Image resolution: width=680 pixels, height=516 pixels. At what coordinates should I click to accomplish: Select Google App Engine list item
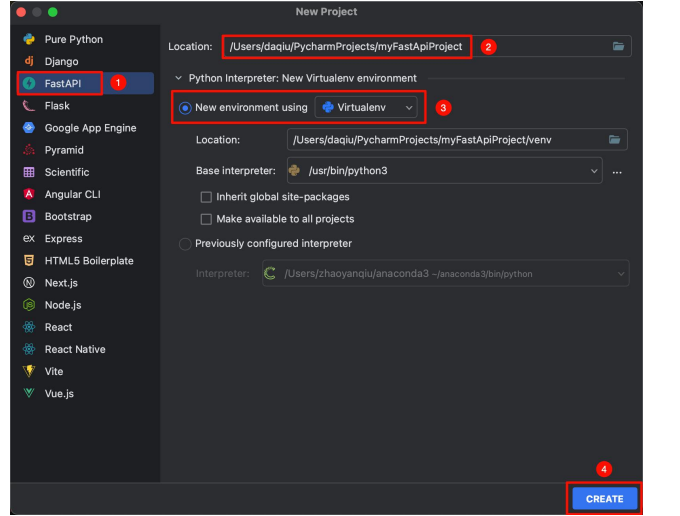[x=90, y=128]
